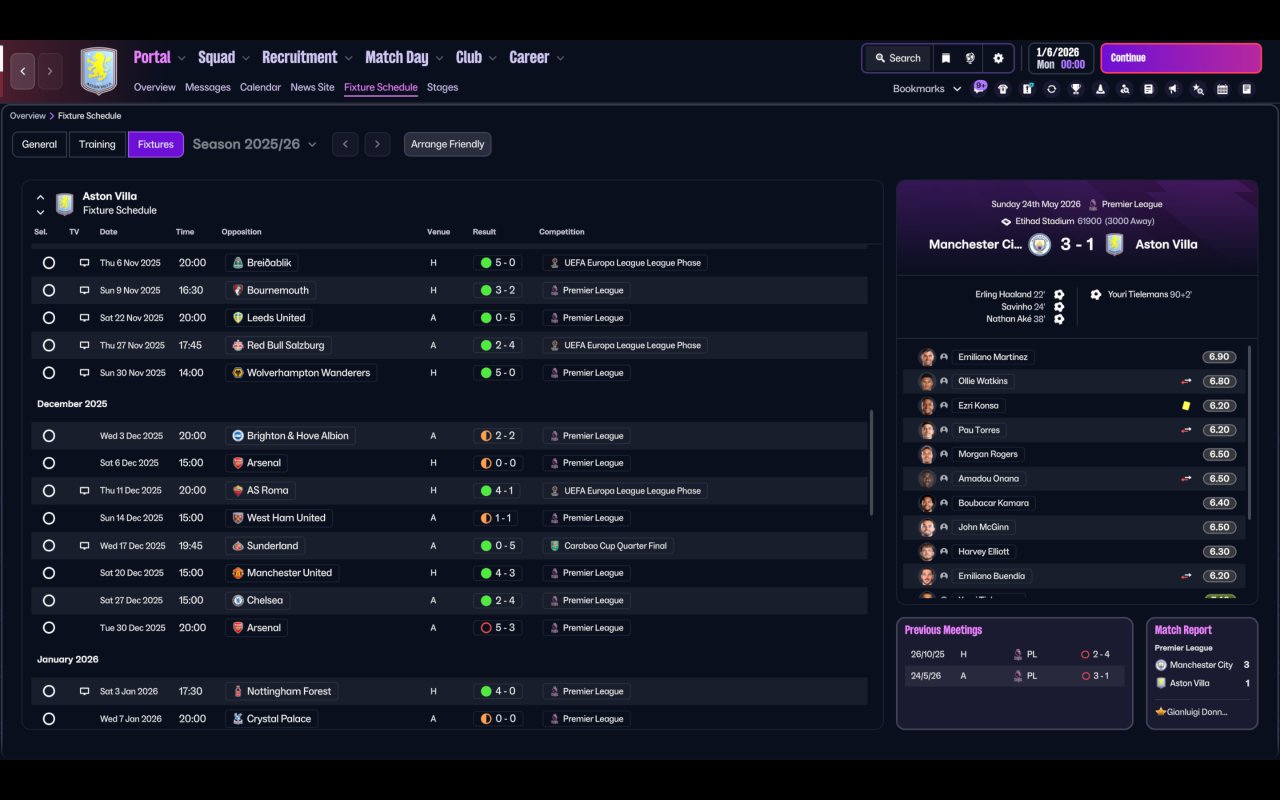The height and width of the screenshot is (800, 1280).
Task: Open settings gear icon in top bar
Action: point(998,58)
